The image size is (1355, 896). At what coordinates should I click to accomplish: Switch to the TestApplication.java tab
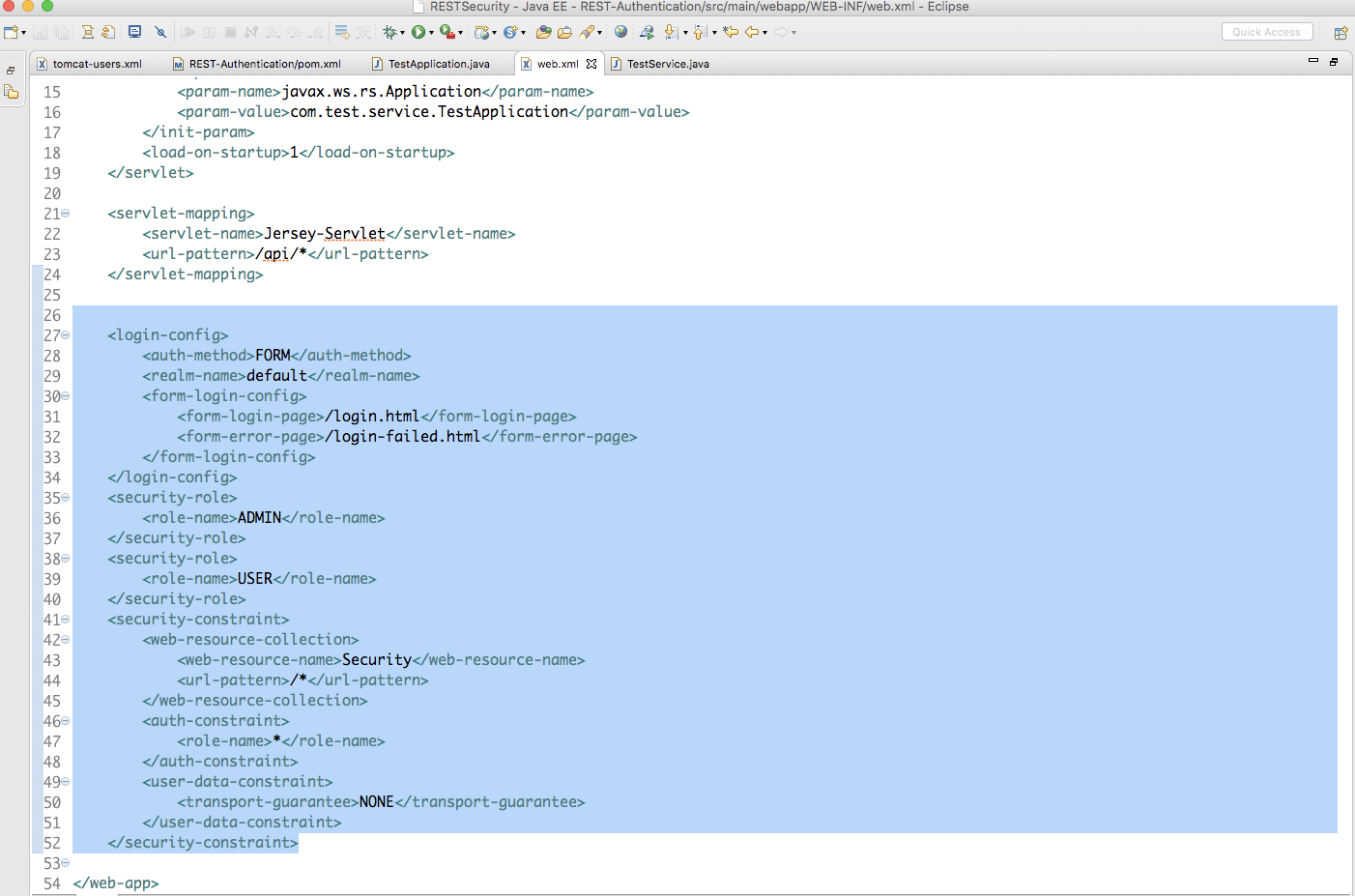click(x=431, y=64)
